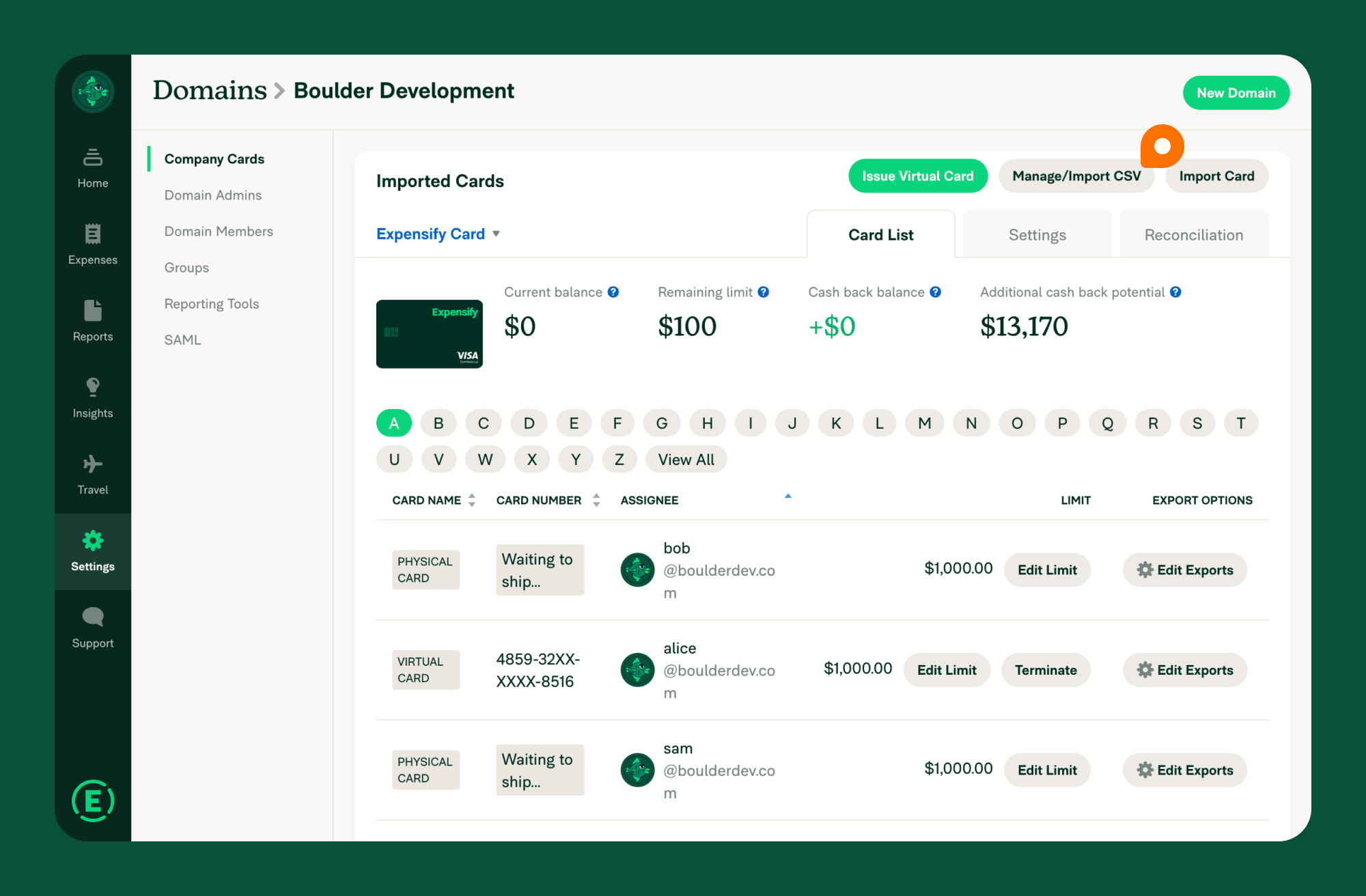Open Reporting Tools from the domain menu

212,303
